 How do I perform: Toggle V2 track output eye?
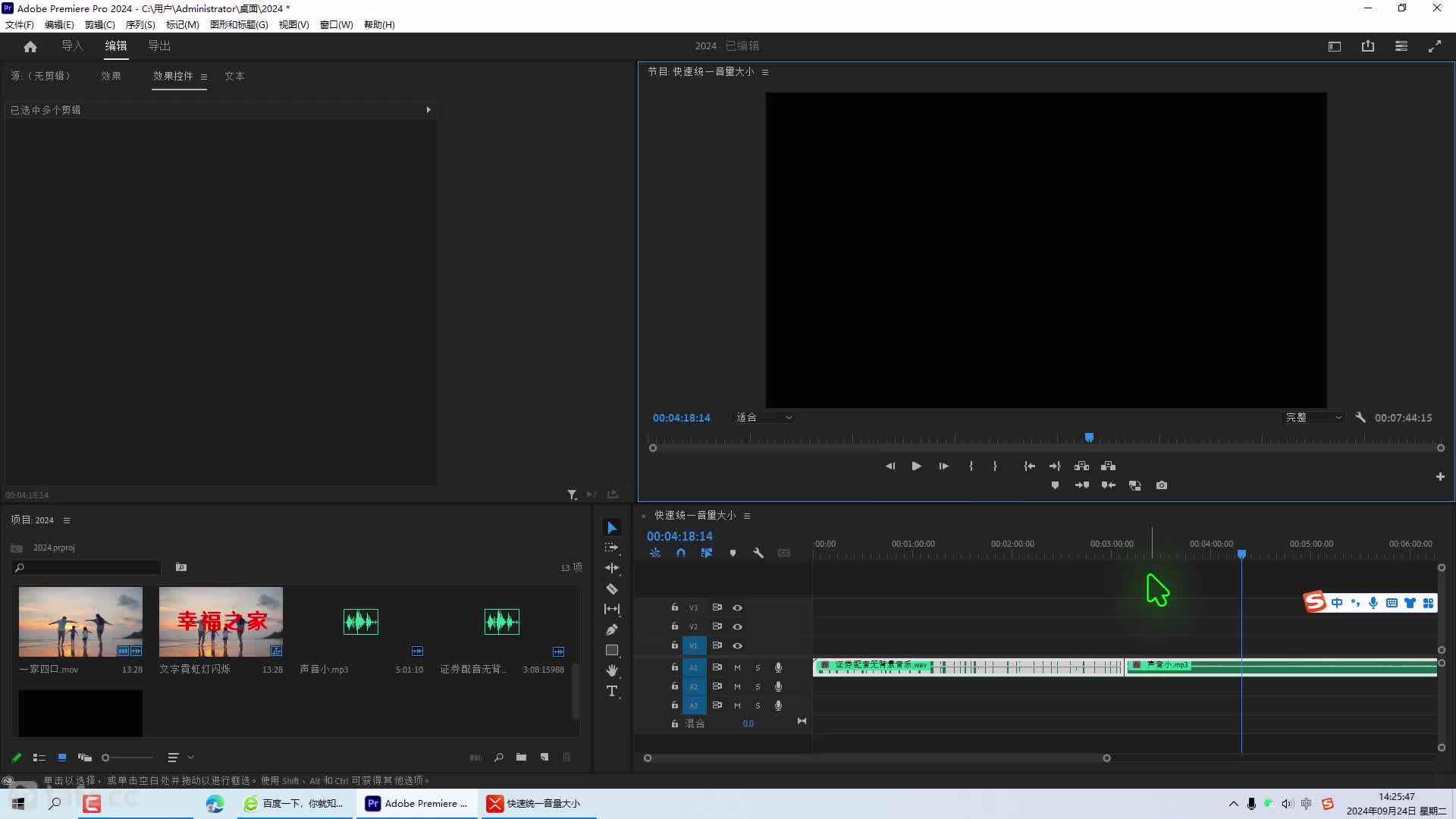tap(737, 626)
